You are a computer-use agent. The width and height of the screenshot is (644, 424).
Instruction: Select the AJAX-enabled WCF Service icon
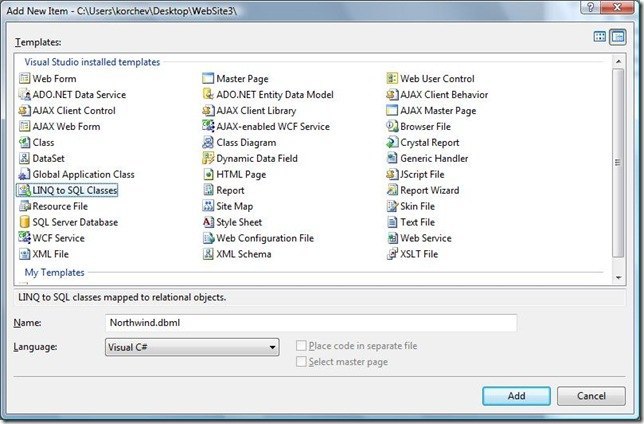(x=208, y=126)
